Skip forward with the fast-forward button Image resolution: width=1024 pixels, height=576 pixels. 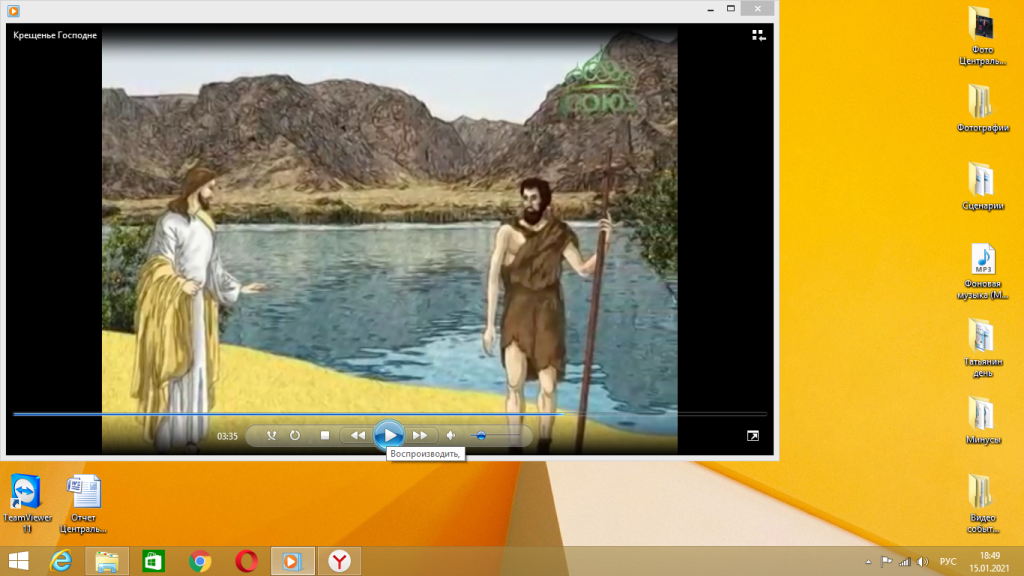pyautogui.click(x=420, y=436)
